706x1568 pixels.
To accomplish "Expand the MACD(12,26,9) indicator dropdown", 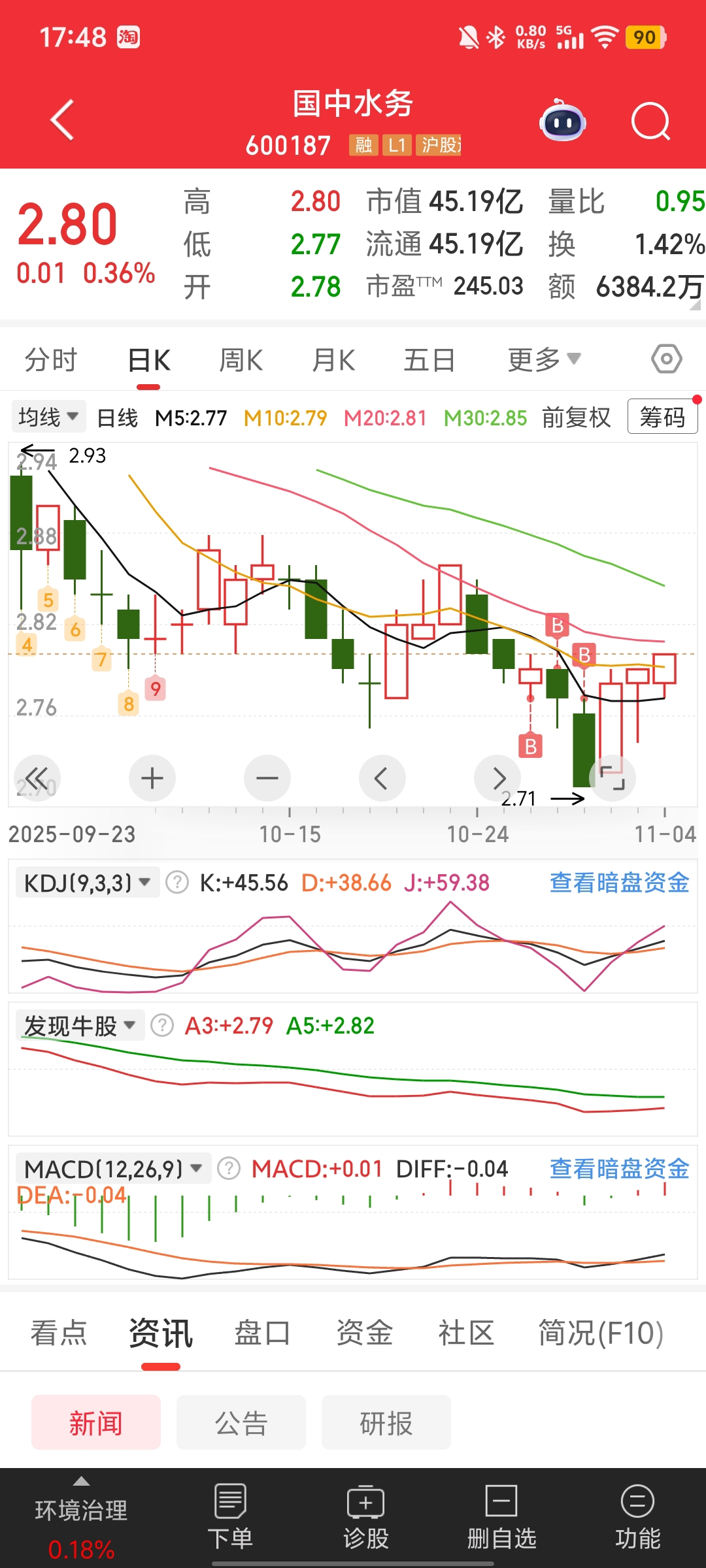I will pyautogui.click(x=112, y=1169).
